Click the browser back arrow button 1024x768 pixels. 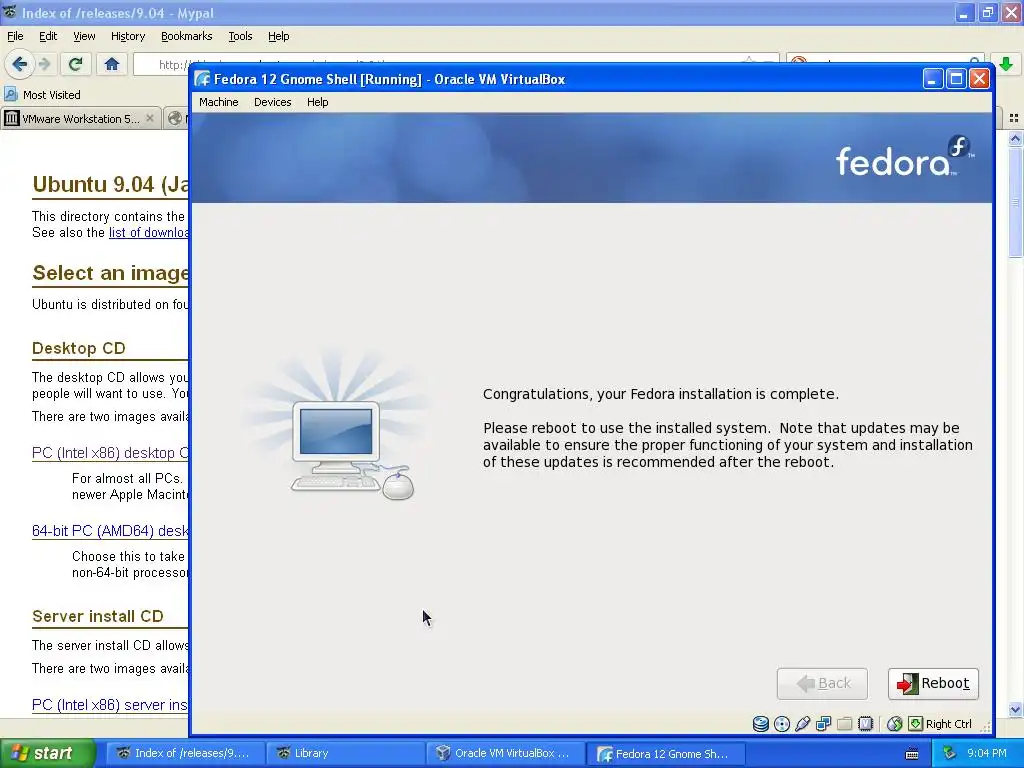(x=20, y=64)
